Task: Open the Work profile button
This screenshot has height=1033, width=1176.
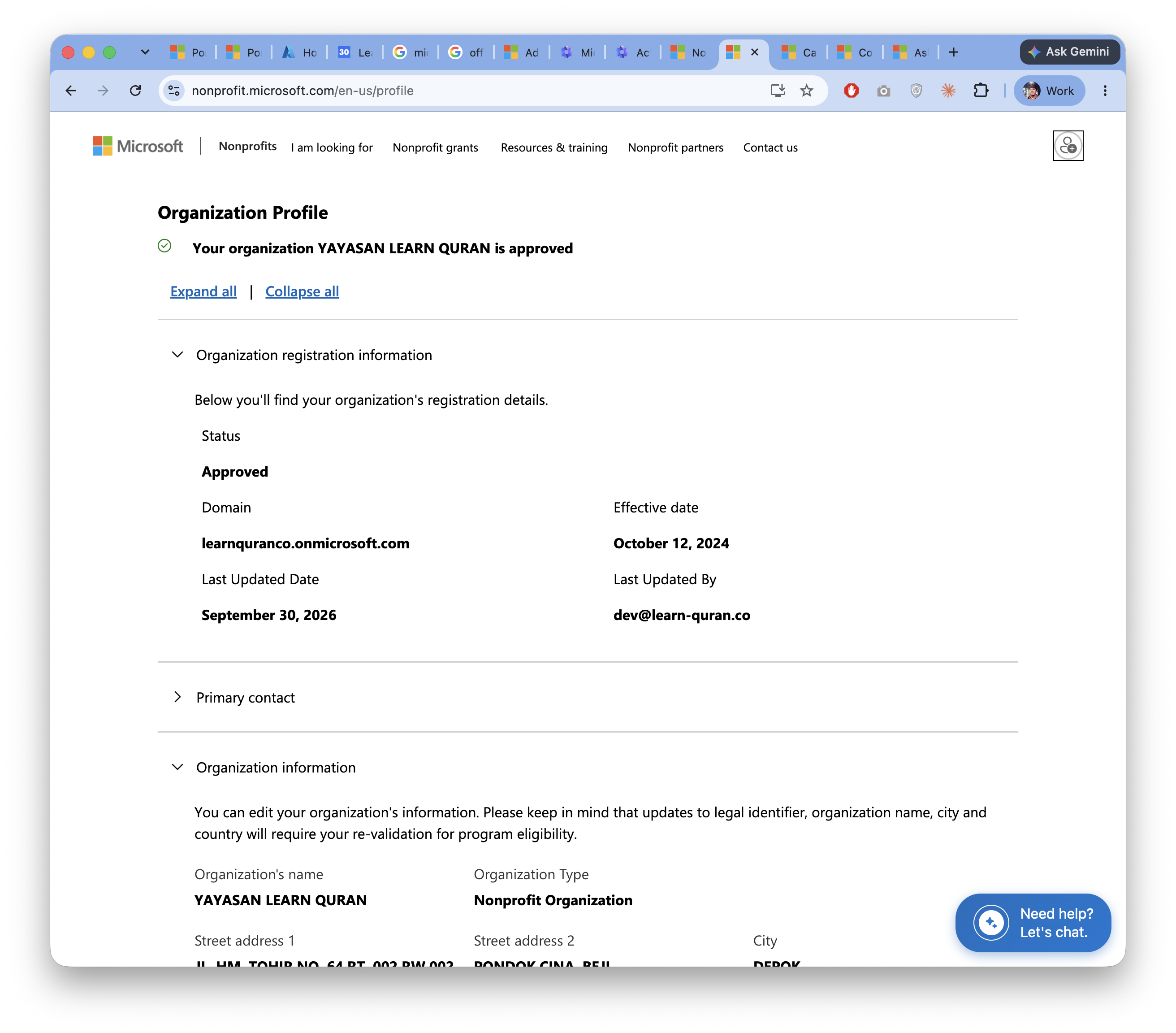Action: (1049, 91)
